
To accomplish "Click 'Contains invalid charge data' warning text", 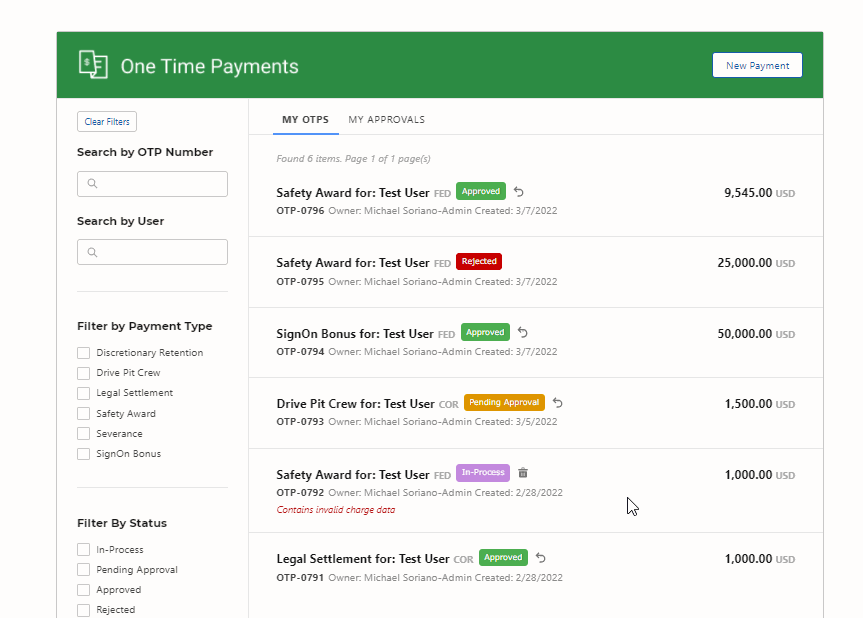I will click(x=336, y=510).
